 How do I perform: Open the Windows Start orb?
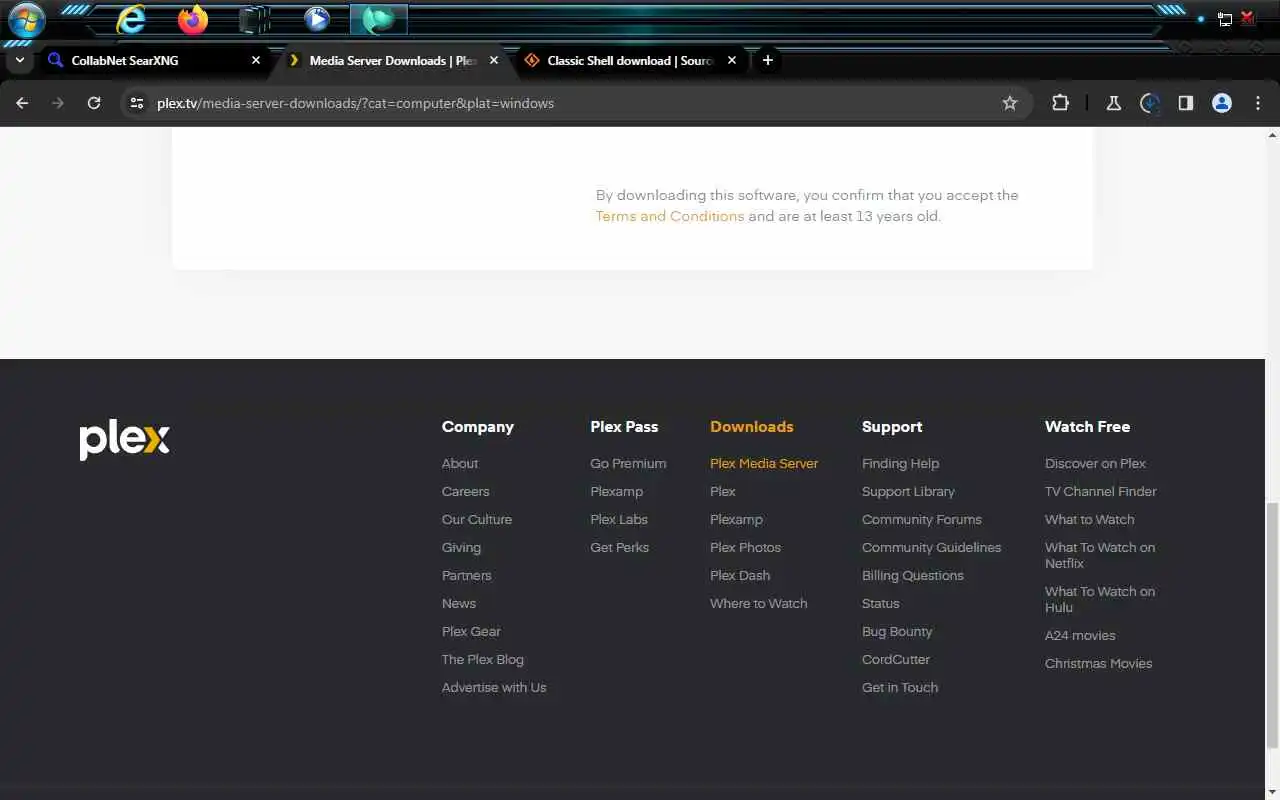pyautogui.click(x=26, y=20)
